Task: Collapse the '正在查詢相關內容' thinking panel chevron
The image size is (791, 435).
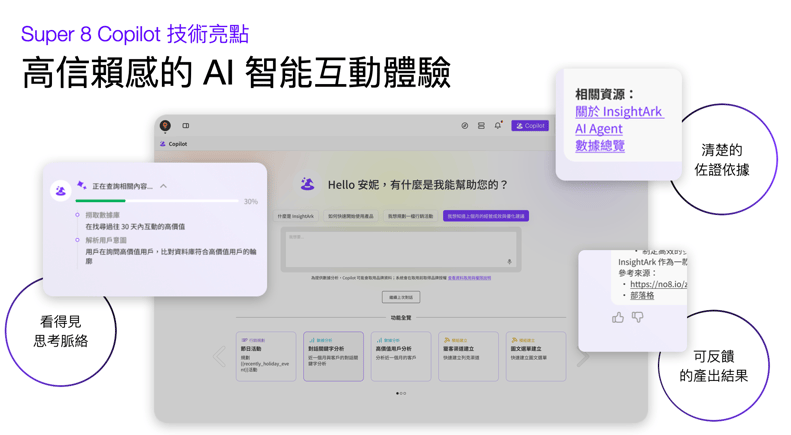Action: click(163, 186)
